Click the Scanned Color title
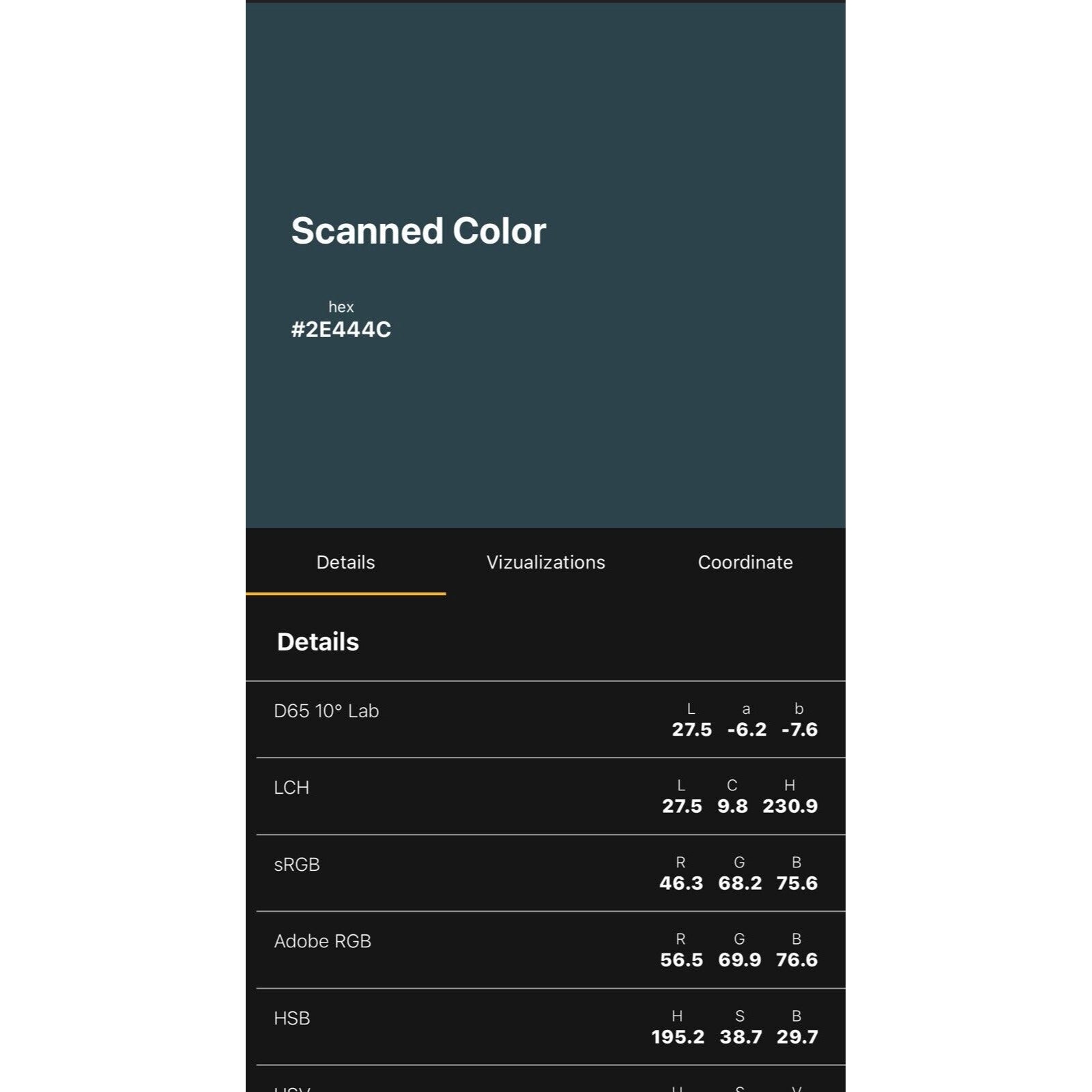1092x1092 pixels. 418,231
